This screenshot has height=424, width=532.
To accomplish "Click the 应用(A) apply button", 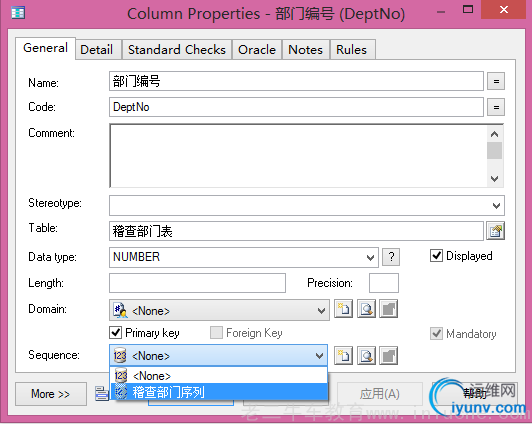I will 380,394.
